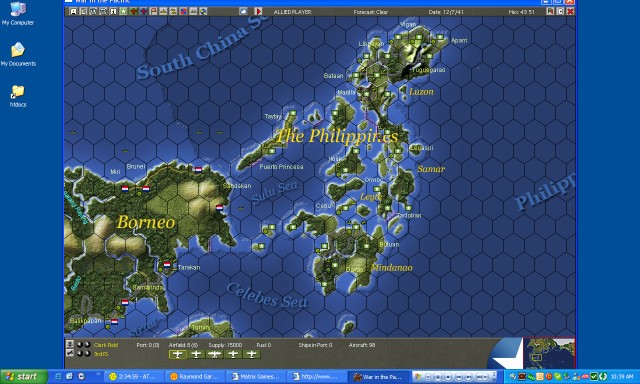640x384 pixels.
Task: Open the Windows Start menu
Action: tap(24, 376)
